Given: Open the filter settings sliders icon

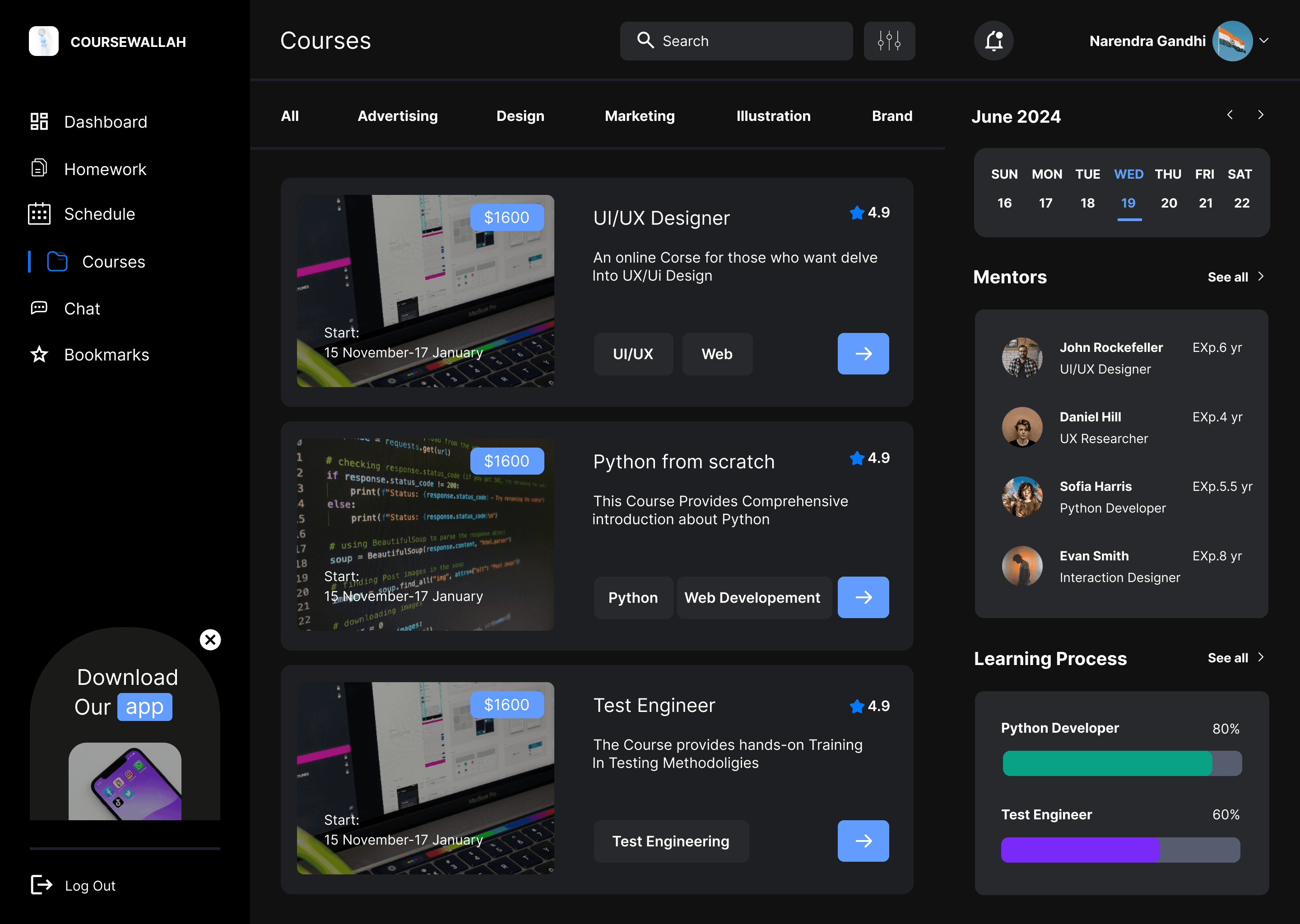Looking at the screenshot, I should point(889,41).
